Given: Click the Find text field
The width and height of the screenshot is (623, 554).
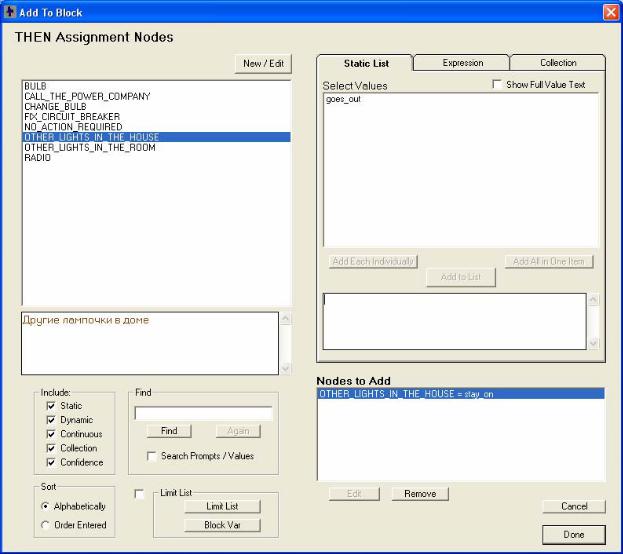Looking at the screenshot, I should tap(203, 413).
